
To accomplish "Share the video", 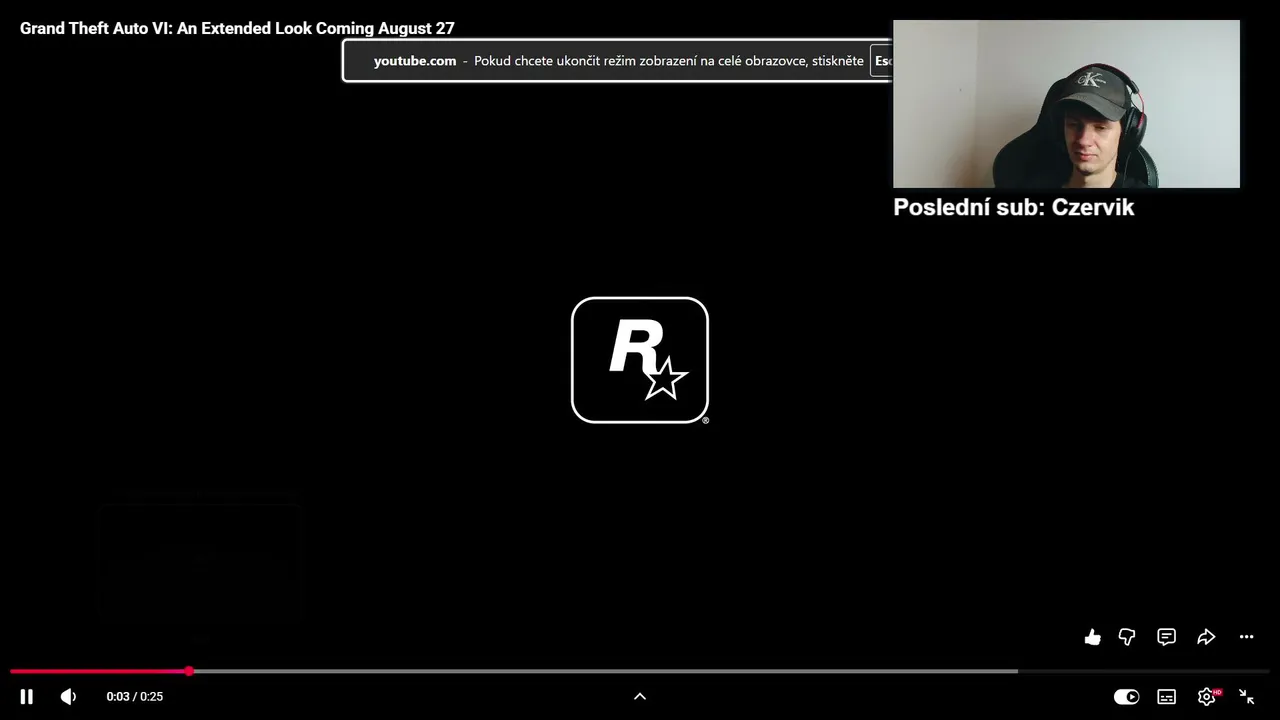I will (1206, 637).
